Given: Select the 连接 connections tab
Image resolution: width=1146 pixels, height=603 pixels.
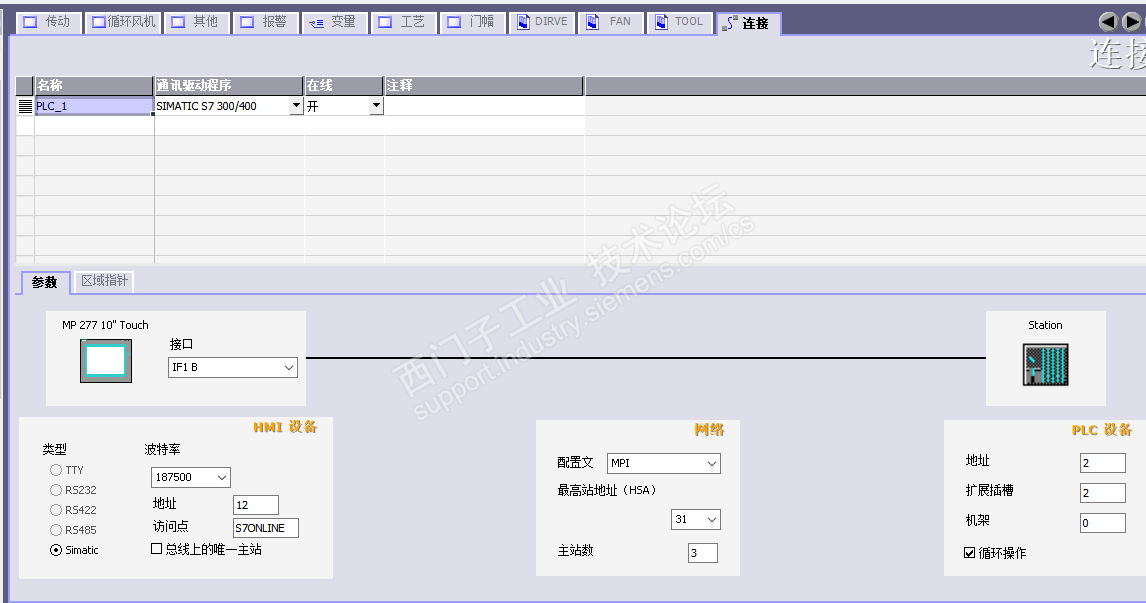Looking at the screenshot, I should pyautogui.click(x=748, y=23).
